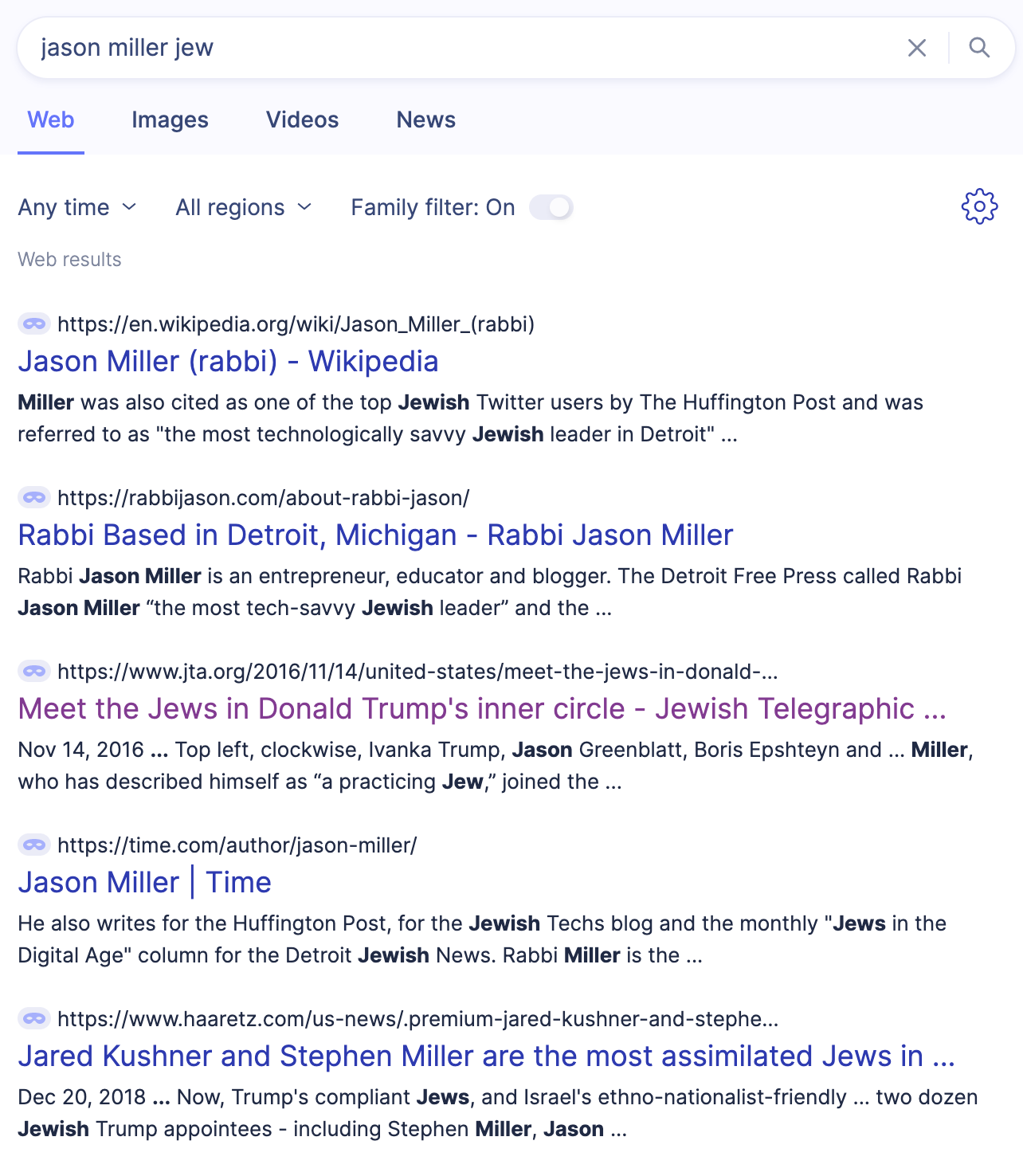Open Jason Miller Time author page link
This screenshot has height=1176, width=1023.
tap(144, 883)
